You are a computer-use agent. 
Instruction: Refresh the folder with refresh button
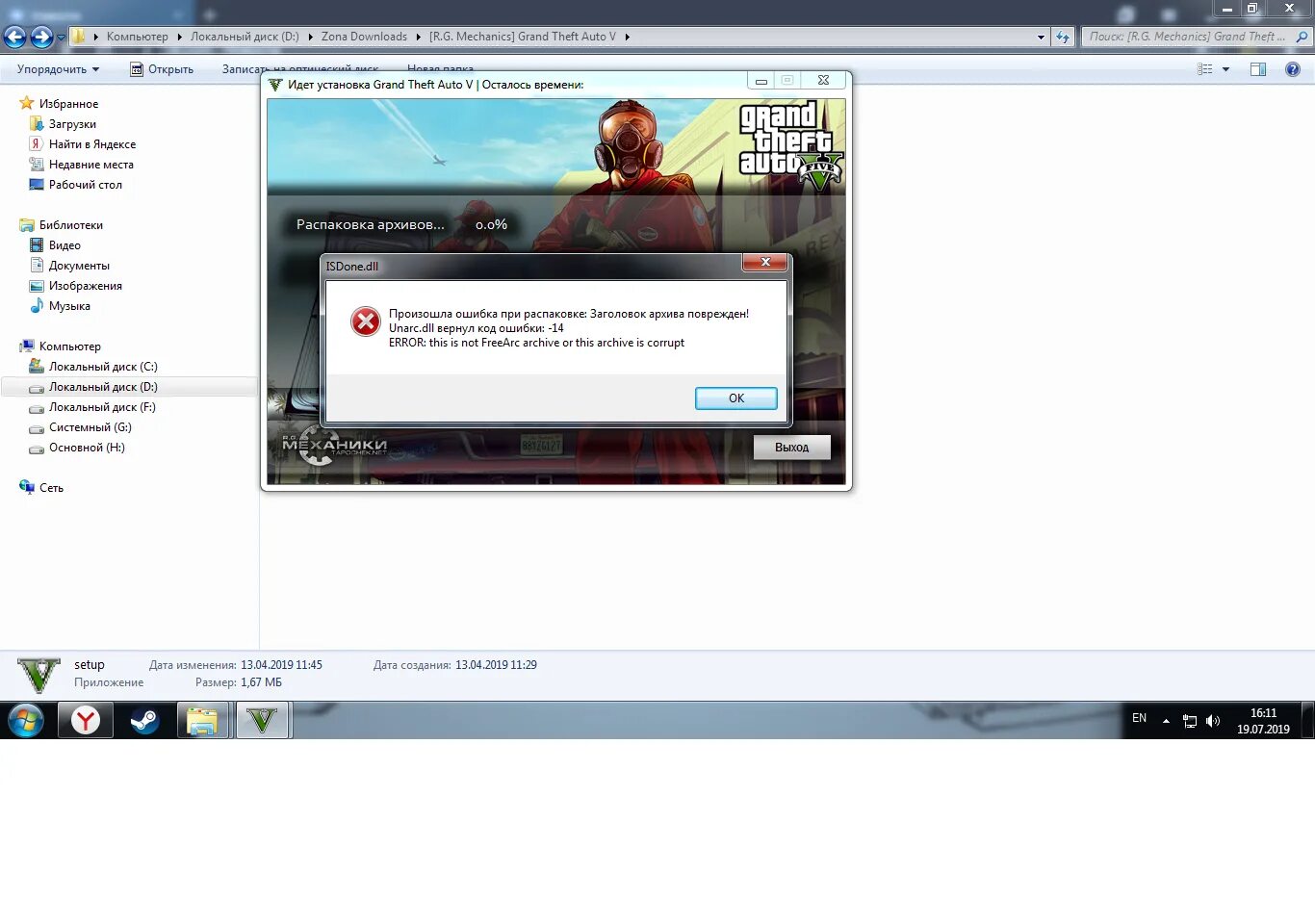(1063, 37)
